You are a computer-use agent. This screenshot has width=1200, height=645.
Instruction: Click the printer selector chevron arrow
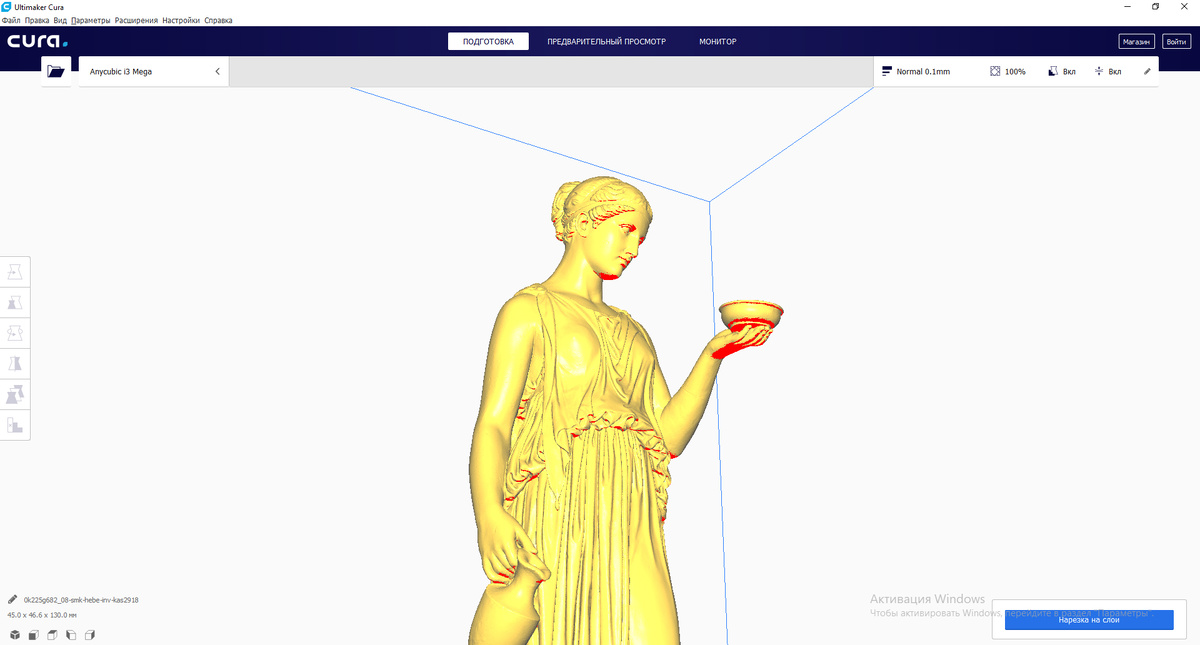[217, 72]
